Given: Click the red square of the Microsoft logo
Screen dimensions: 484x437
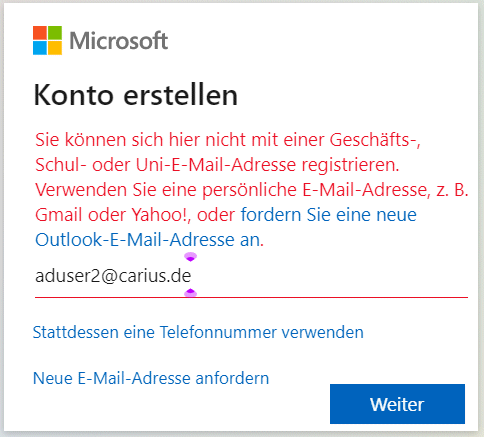Looking at the screenshot, I should point(40,33).
